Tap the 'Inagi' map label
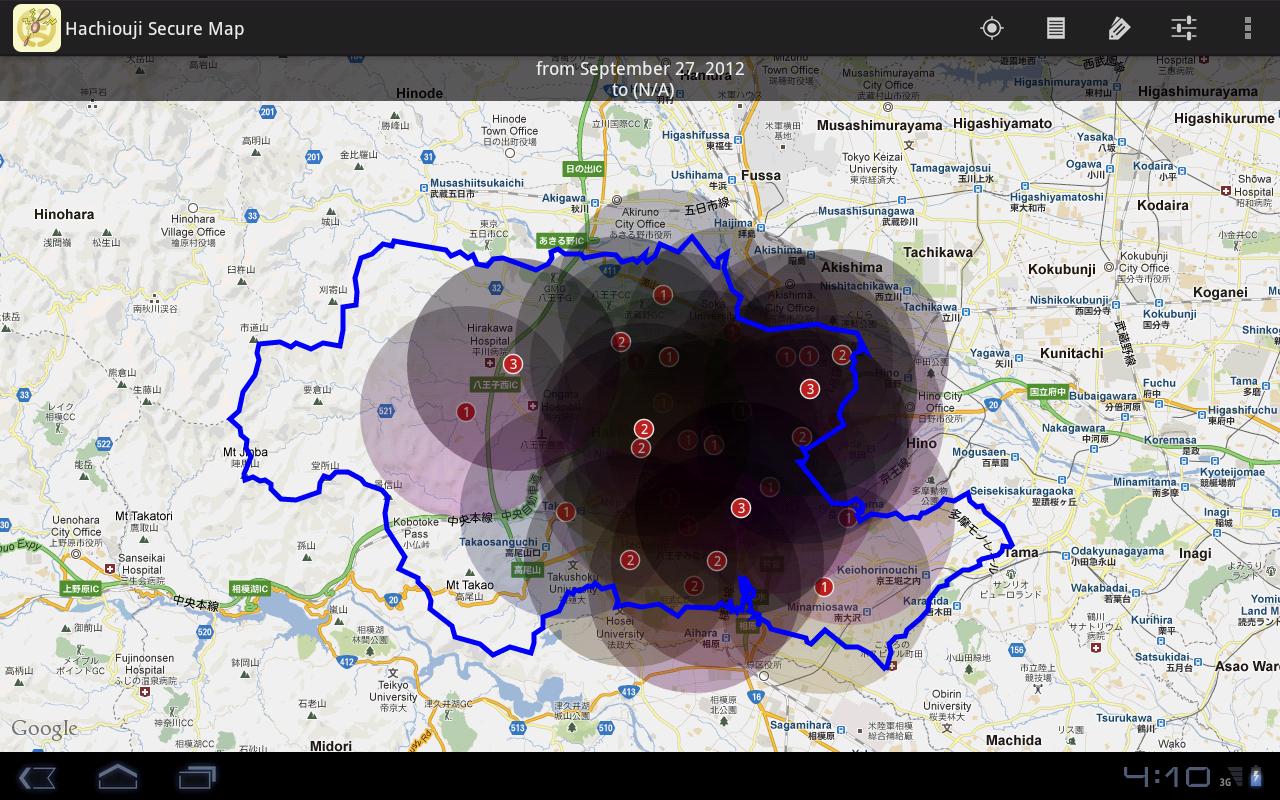Screen dimensions: 1280x800 pyautogui.click(x=1195, y=553)
